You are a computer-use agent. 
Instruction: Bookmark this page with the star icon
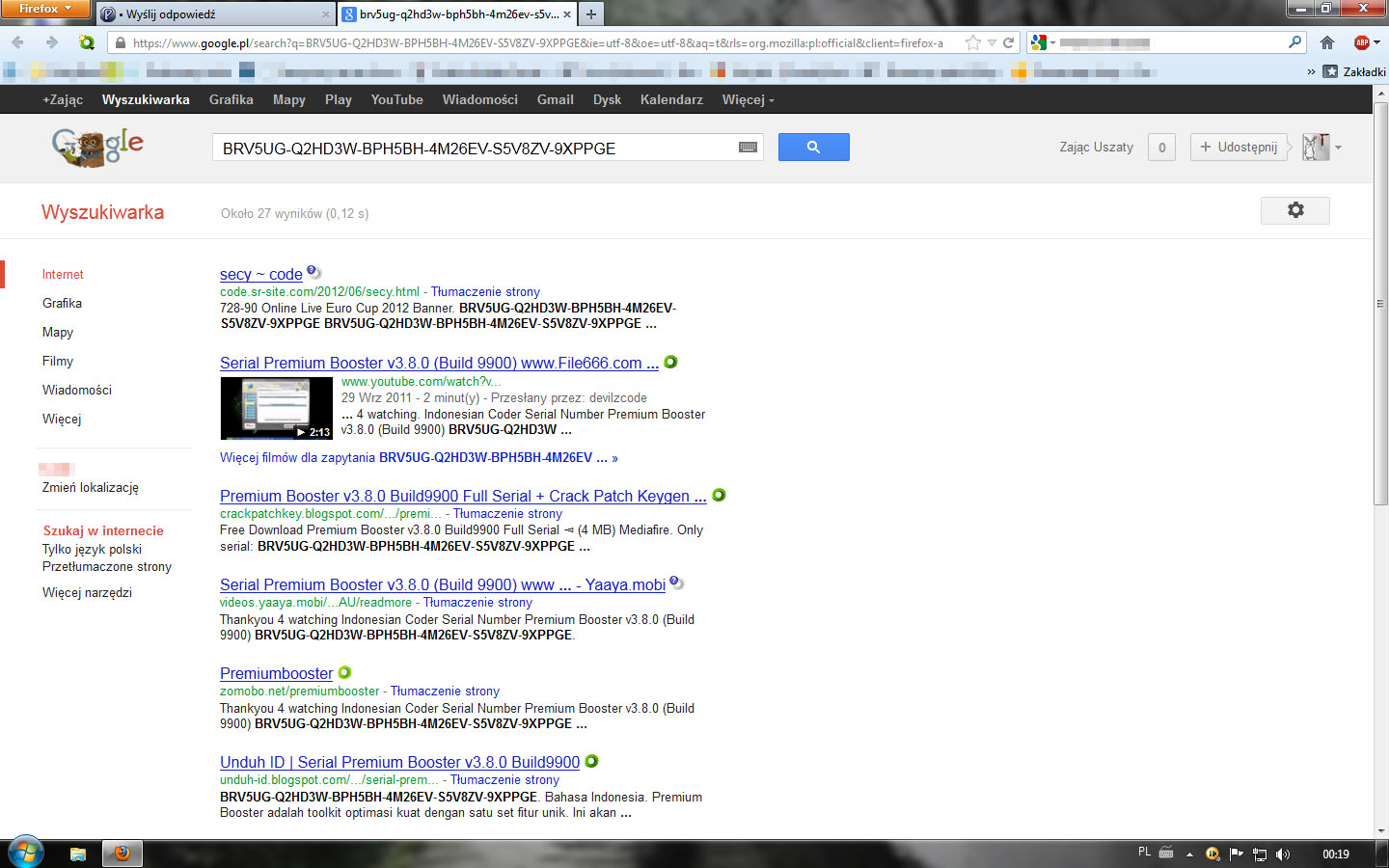(x=973, y=42)
